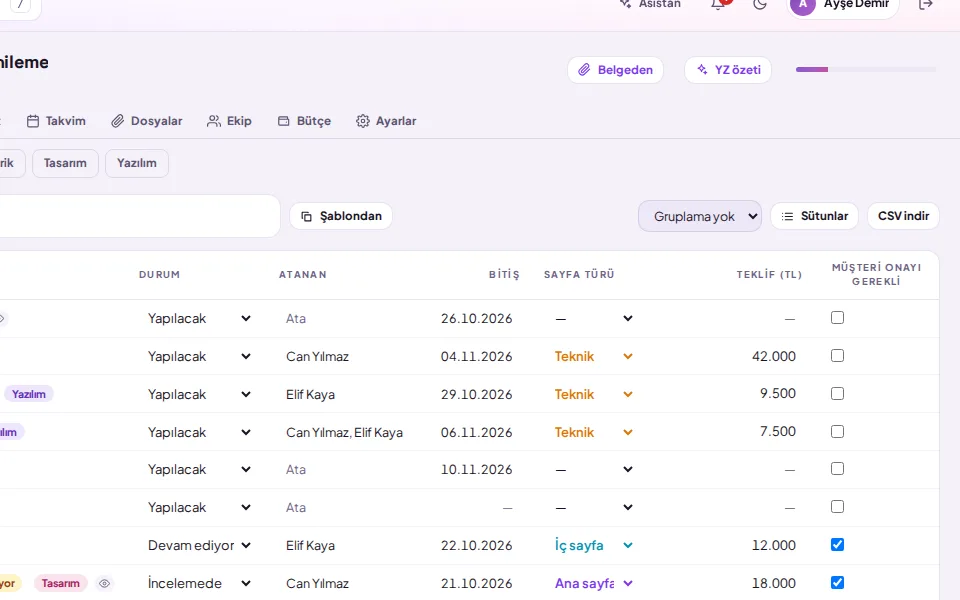Click the Bitiş column header

[x=504, y=275]
